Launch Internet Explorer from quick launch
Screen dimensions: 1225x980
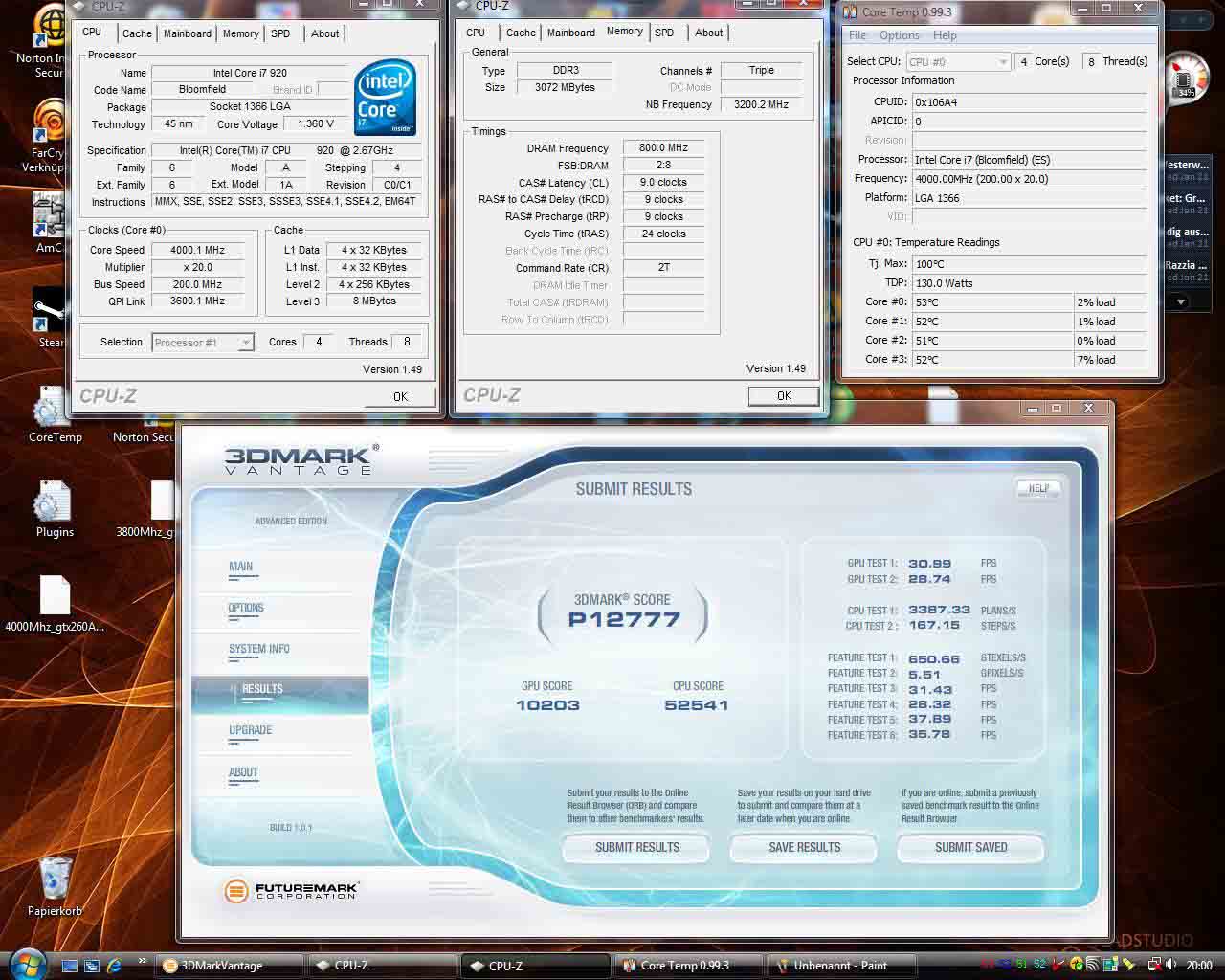point(115,966)
